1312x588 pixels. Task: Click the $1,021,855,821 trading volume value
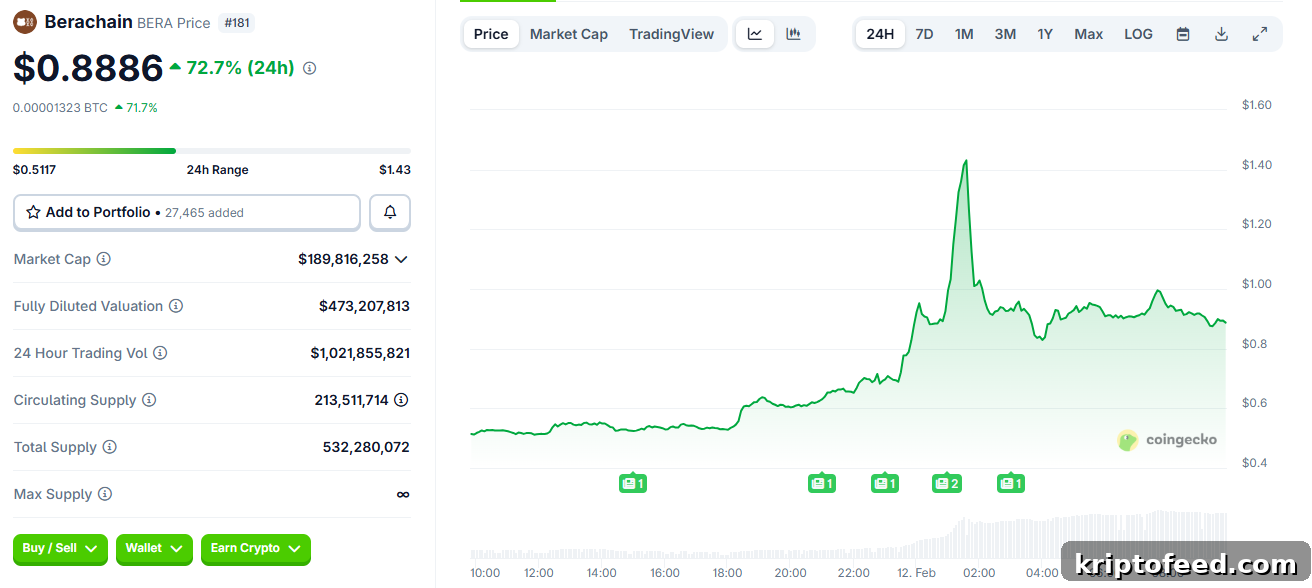click(360, 353)
